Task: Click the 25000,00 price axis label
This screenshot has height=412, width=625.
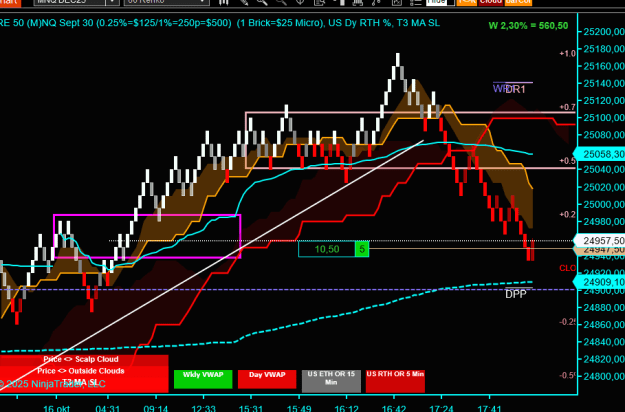Action: pos(603,204)
